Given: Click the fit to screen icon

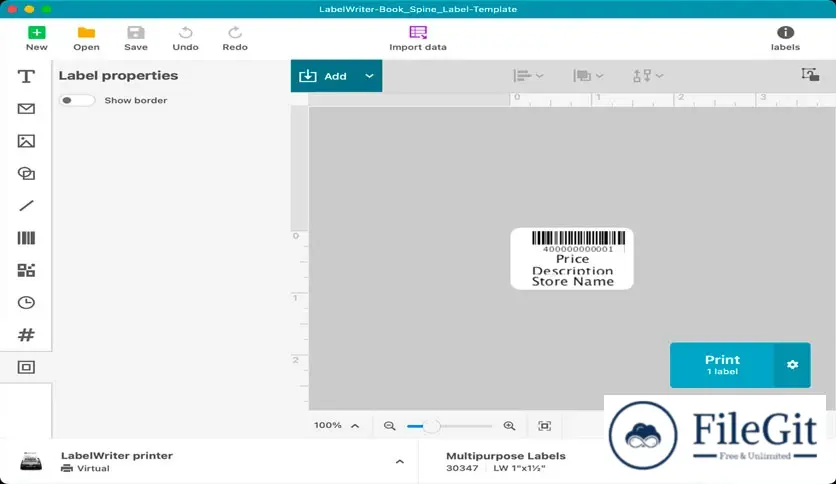Looking at the screenshot, I should [544, 426].
